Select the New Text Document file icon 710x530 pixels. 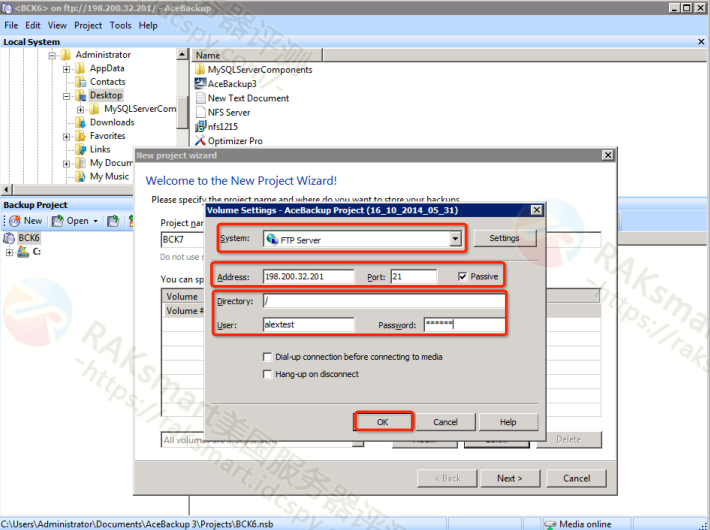tap(200, 98)
